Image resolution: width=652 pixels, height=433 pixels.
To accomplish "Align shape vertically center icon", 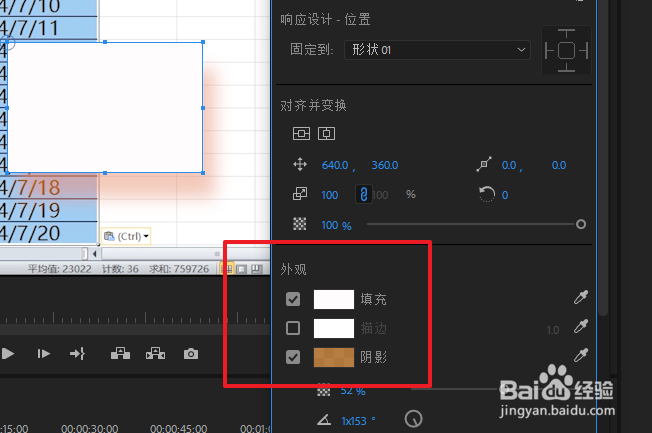I will 301,134.
